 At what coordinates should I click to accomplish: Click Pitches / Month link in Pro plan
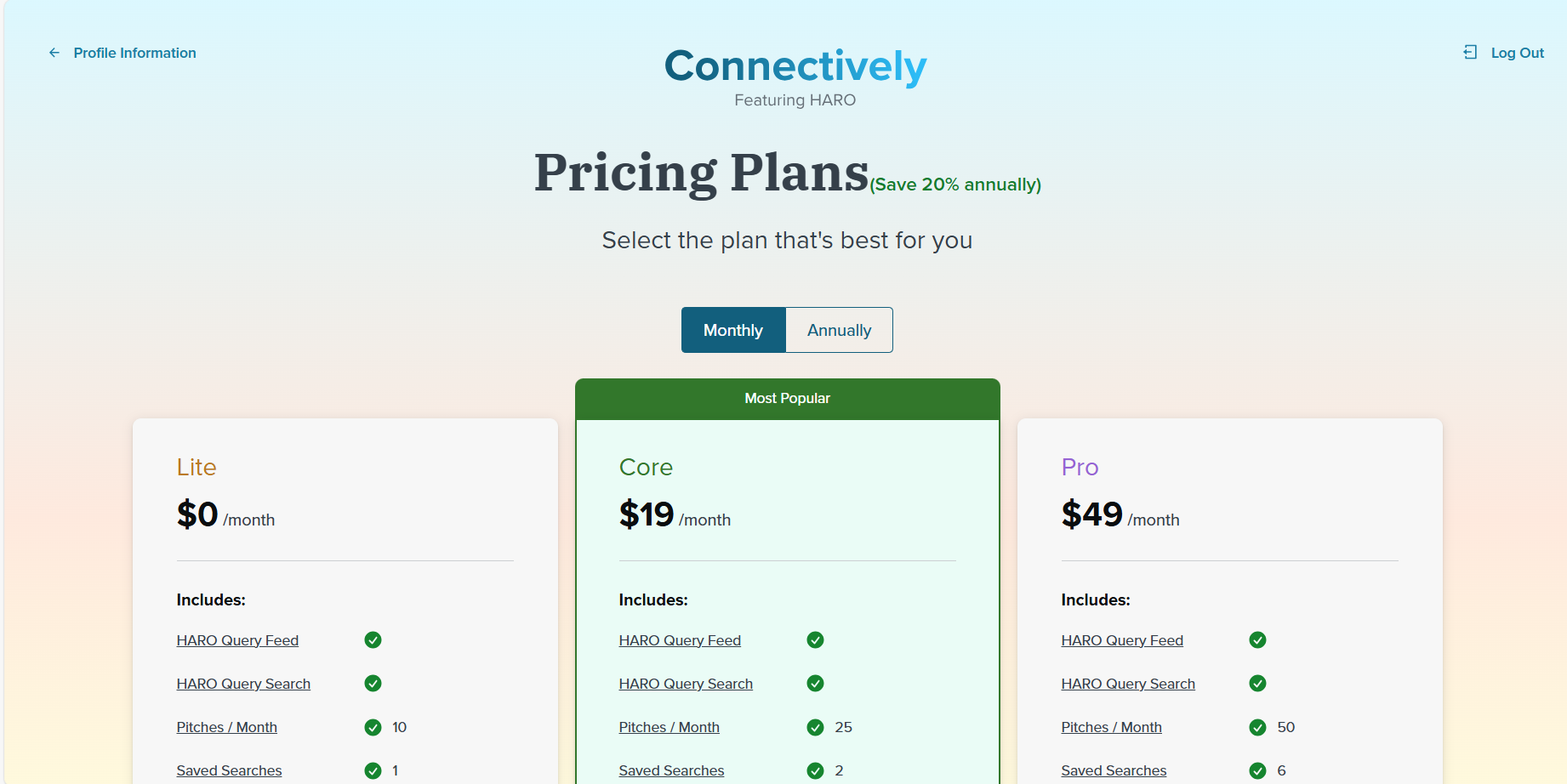pos(1111,727)
